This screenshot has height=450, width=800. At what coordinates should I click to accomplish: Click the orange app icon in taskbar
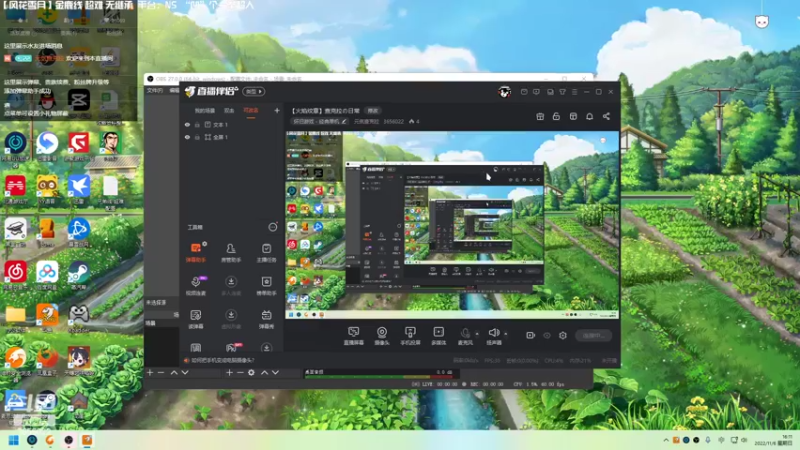[x=87, y=440]
